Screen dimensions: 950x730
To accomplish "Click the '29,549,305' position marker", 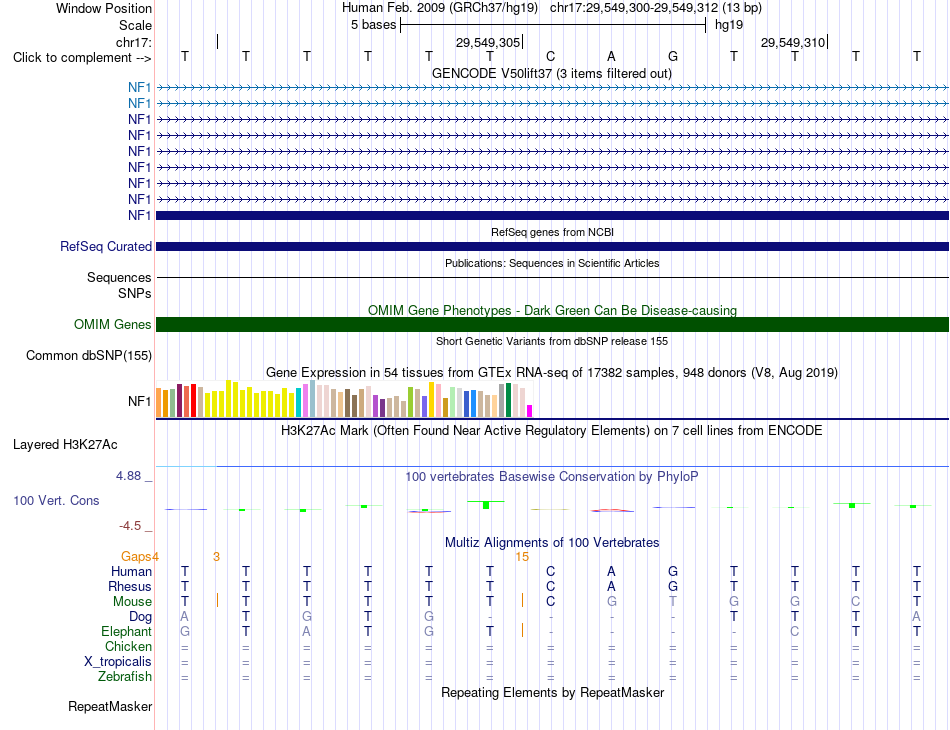I will [488, 42].
